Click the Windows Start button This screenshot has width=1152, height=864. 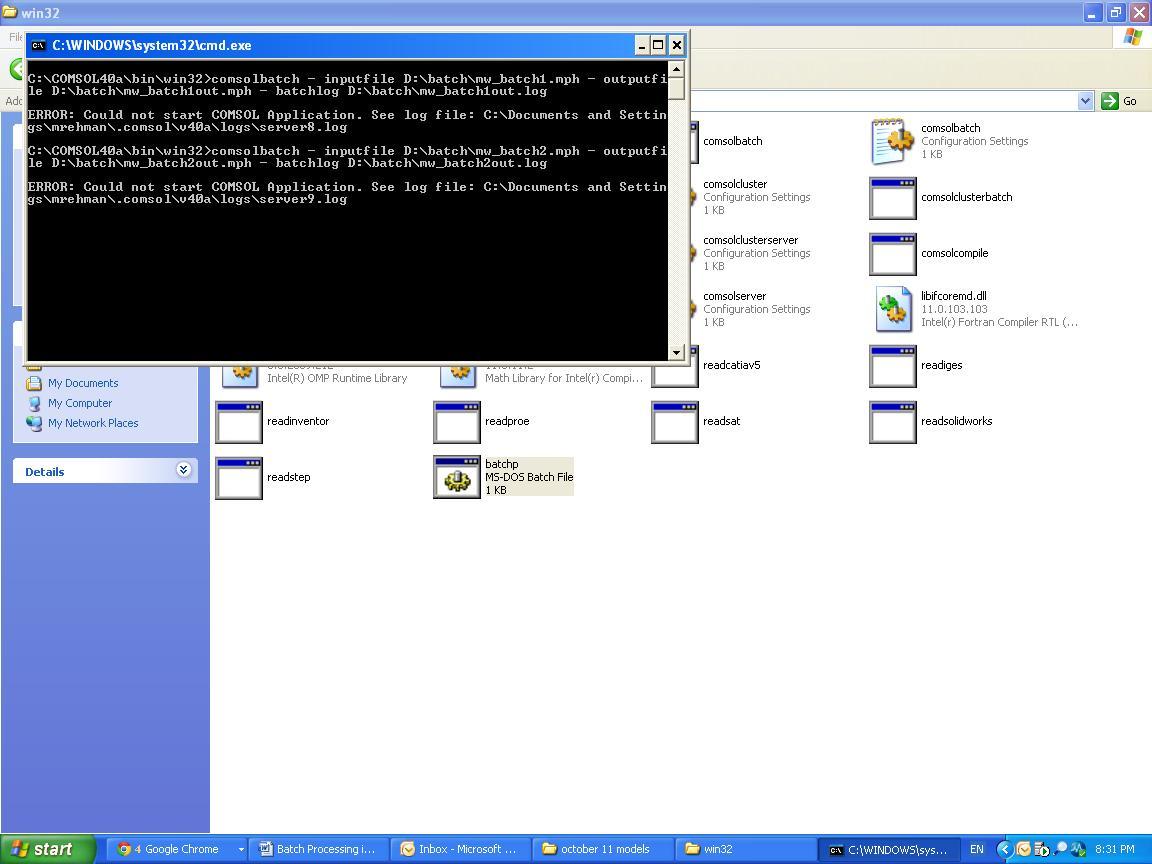(48, 849)
